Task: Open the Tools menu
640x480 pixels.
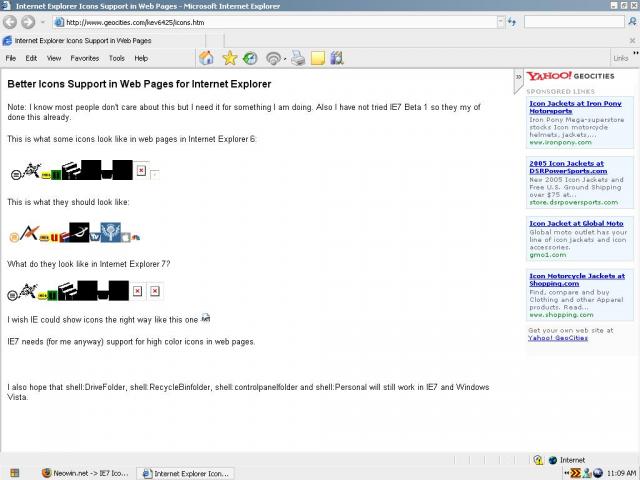Action: [117, 58]
